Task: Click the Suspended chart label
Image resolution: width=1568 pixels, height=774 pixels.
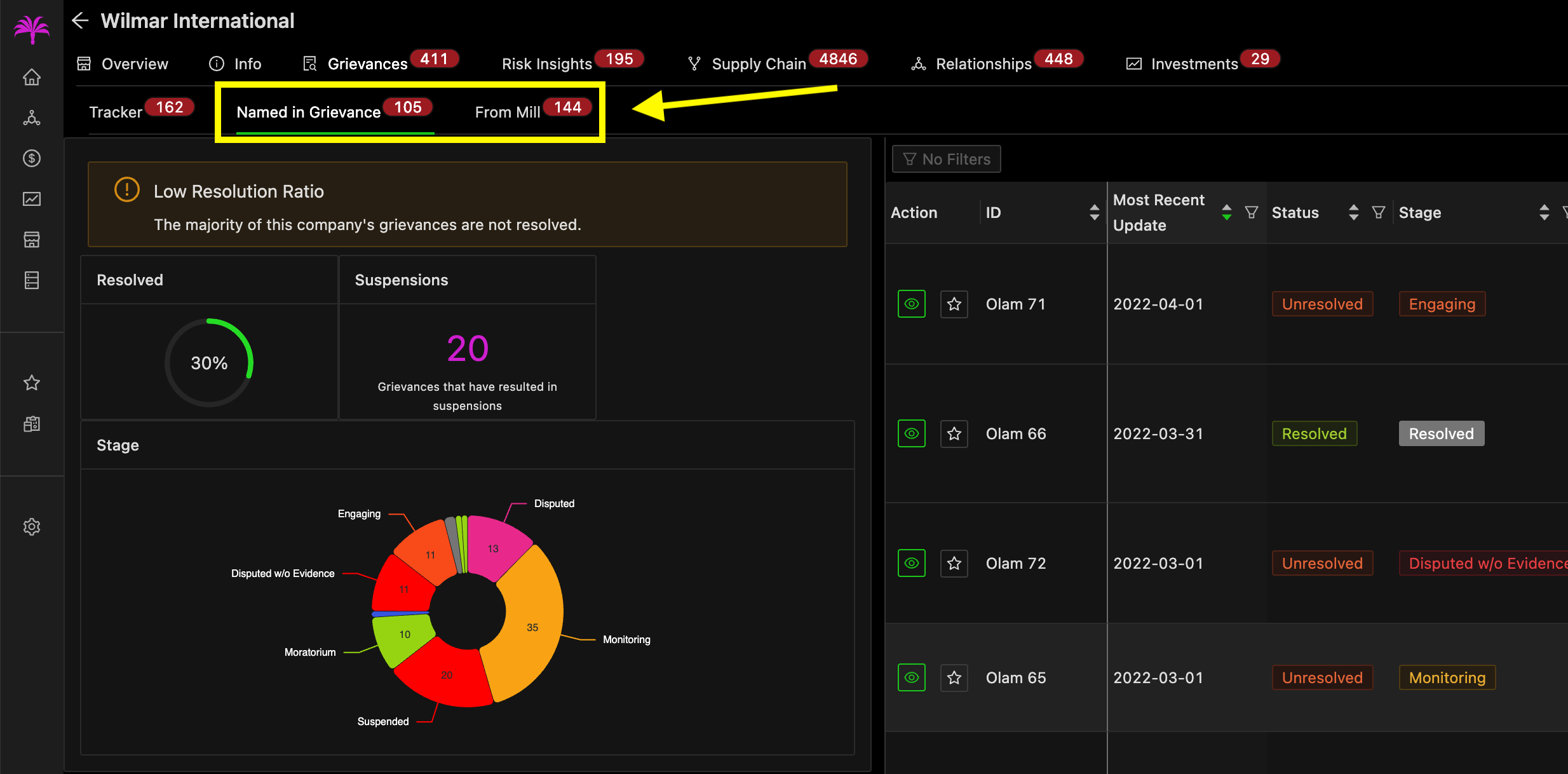Action: (x=382, y=721)
